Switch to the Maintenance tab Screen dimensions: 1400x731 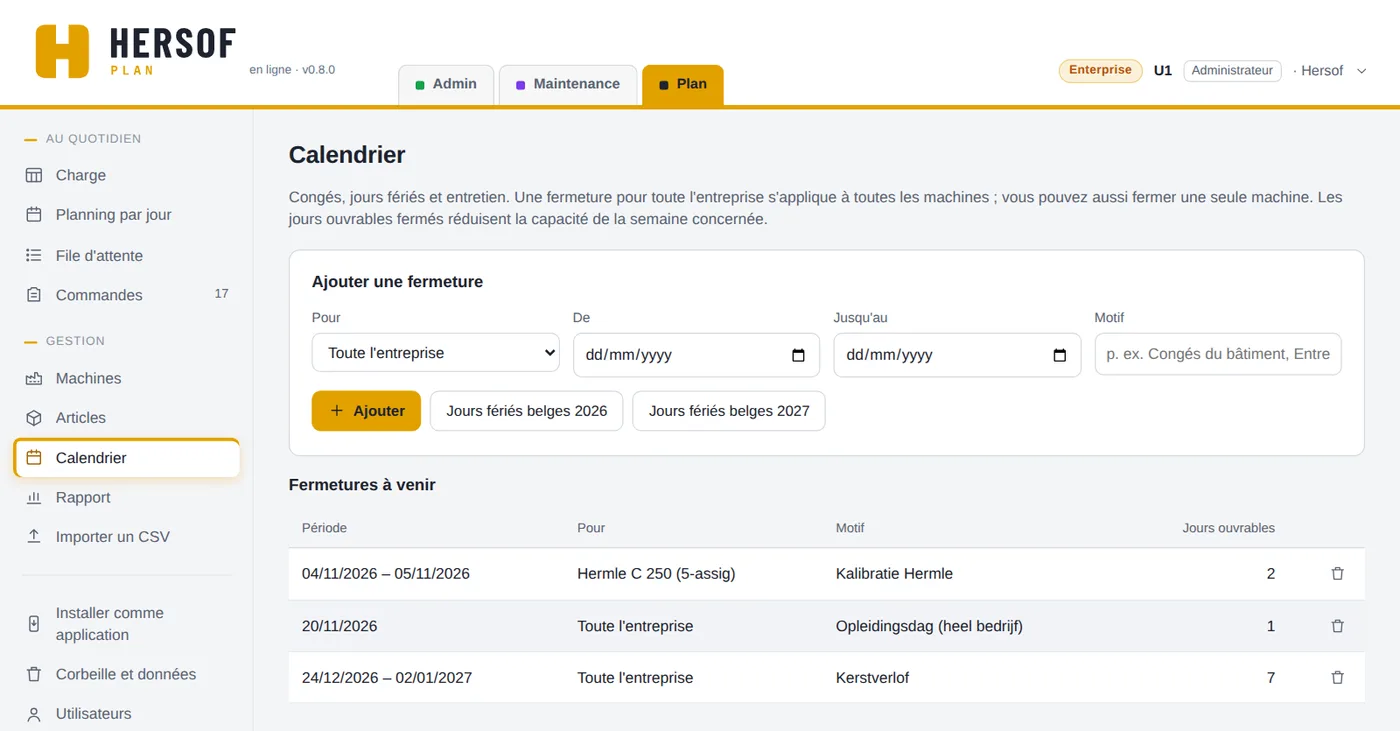pyautogui.click(x=568, y=84)
